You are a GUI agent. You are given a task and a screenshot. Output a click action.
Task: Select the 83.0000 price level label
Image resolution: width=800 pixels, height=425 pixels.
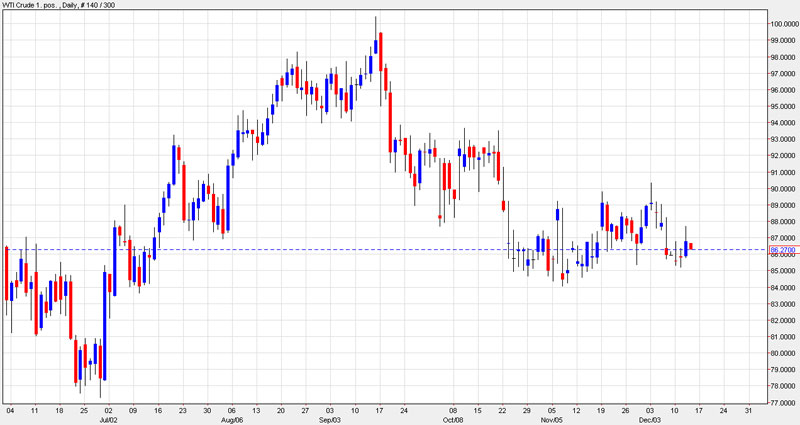[784, 304]
